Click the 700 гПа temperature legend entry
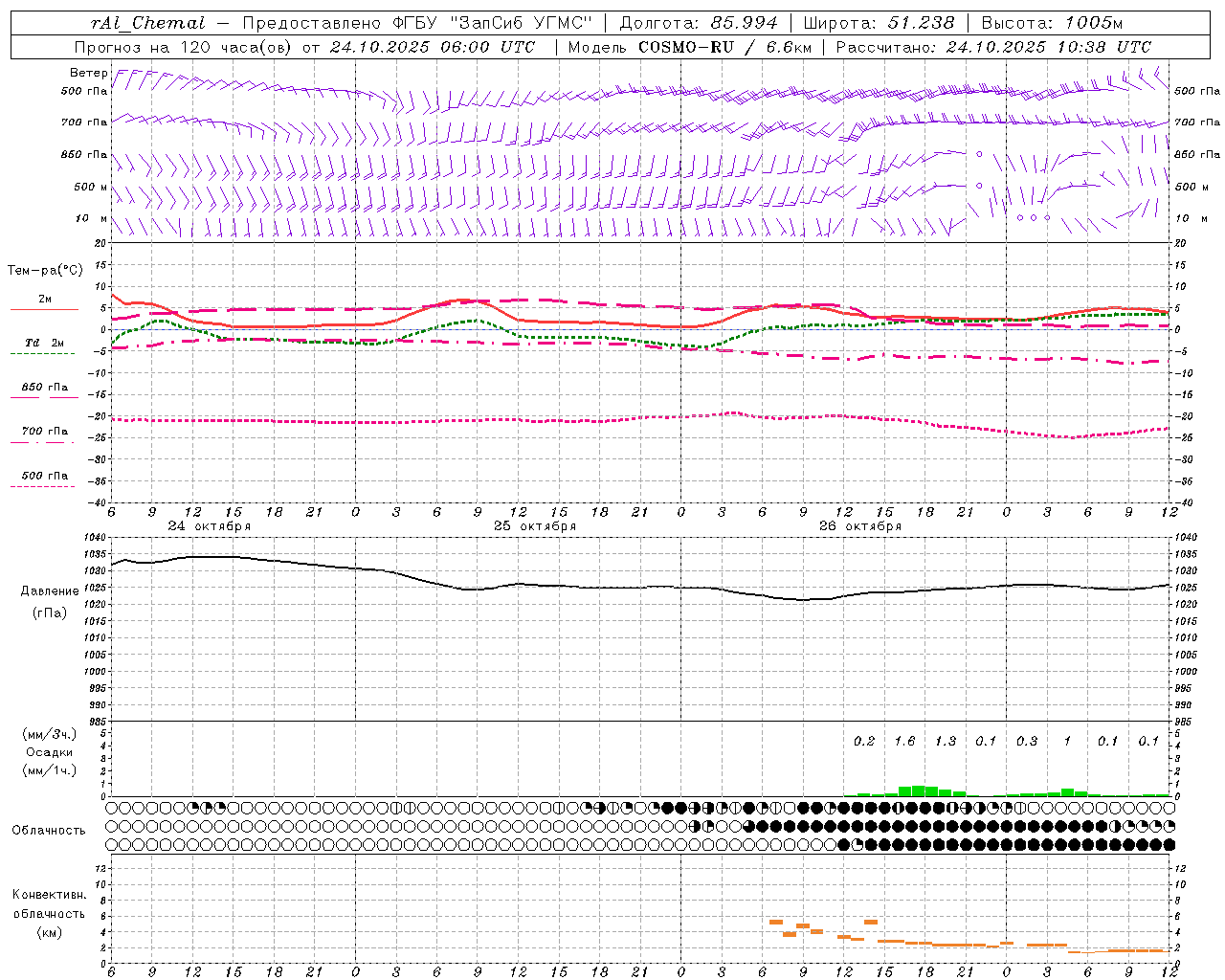Image resolution: width=1225 pixels, height=980 pixels. pos(44,431)
